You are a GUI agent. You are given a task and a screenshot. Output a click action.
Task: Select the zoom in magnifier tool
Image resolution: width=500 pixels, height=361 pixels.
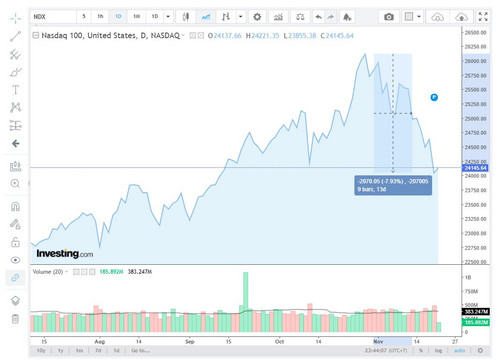[x=15, y=184]
